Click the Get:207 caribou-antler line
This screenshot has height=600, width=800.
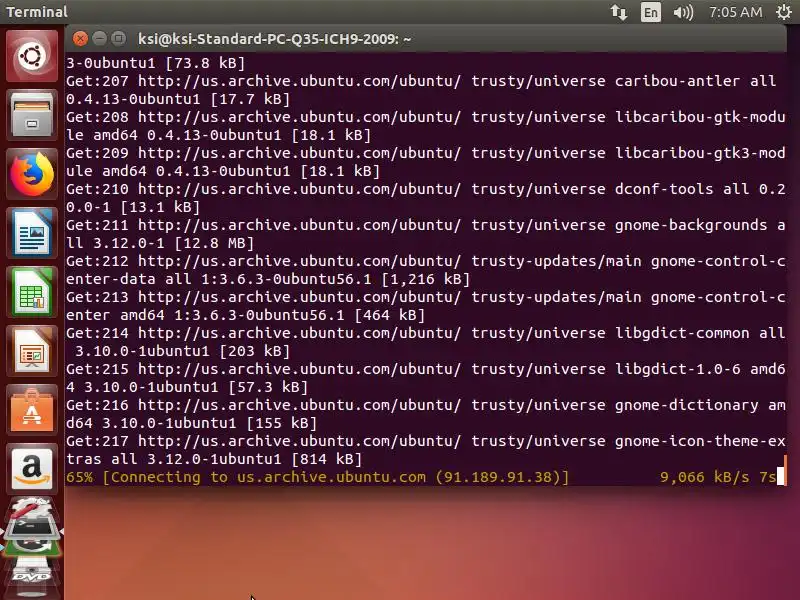(421, 90)
